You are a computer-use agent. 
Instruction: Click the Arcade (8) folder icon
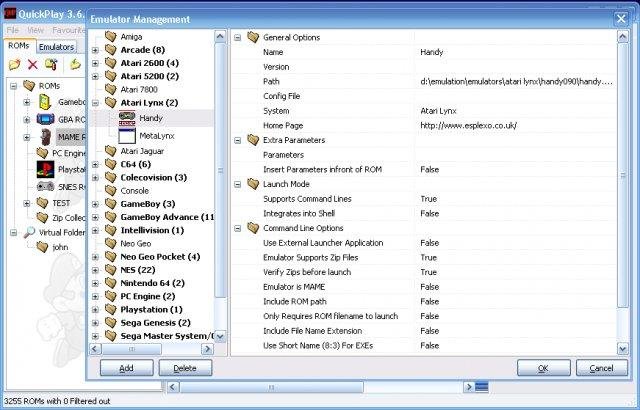[111, 50]
